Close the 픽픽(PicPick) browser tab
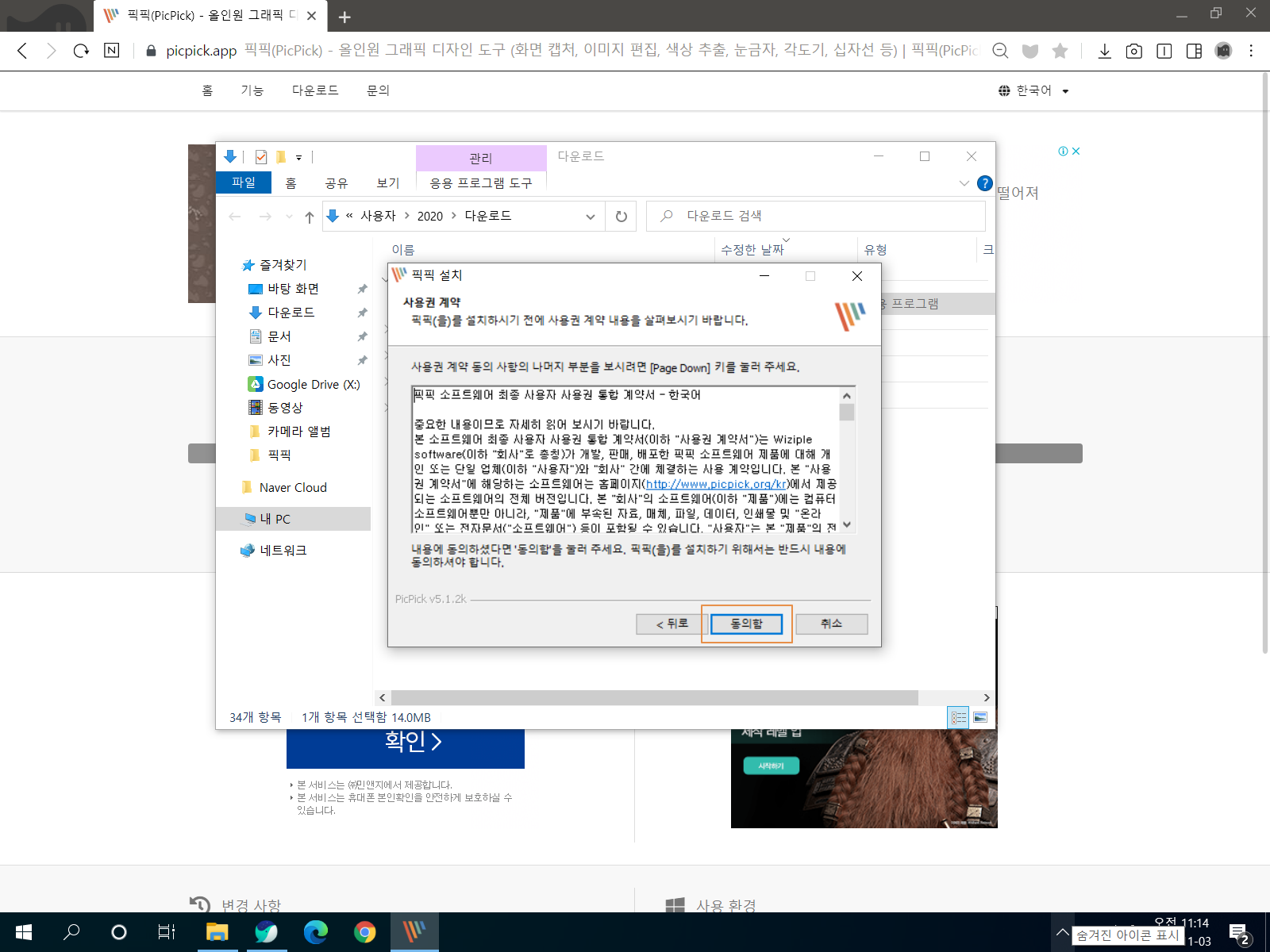Image resolution: width=1270 pixels, height=952 pixels. point(311,16)
